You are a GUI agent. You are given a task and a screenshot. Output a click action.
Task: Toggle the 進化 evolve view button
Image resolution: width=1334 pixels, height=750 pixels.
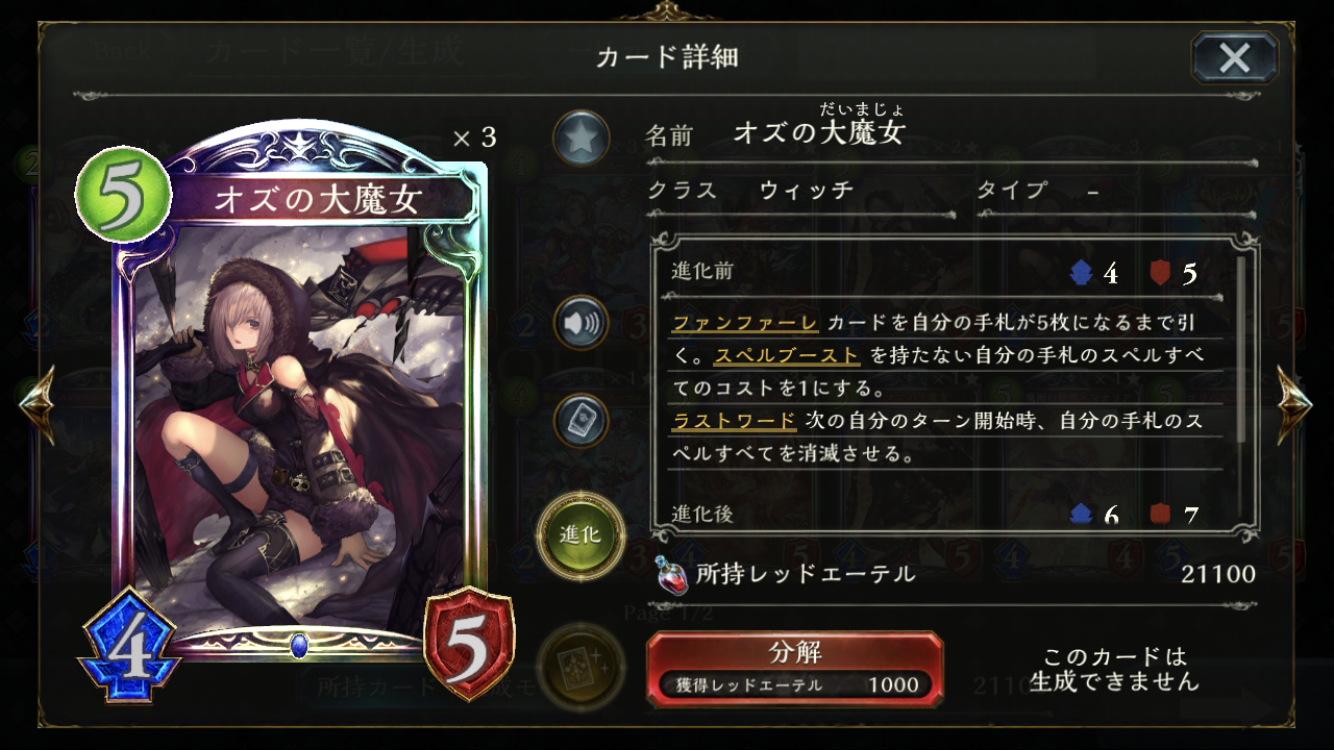tap(581, 536)
